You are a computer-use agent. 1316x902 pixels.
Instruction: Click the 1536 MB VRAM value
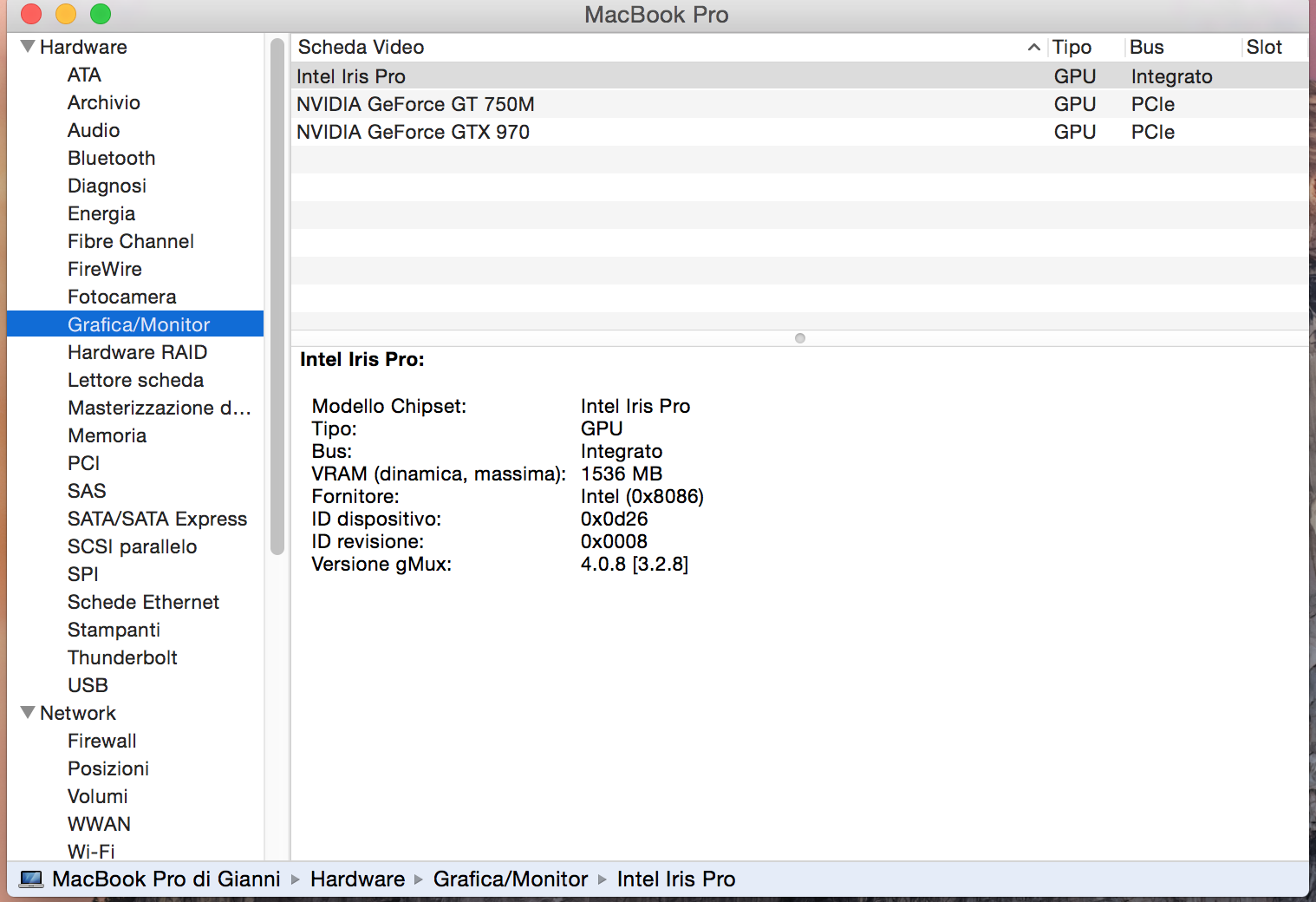[622, 474]
